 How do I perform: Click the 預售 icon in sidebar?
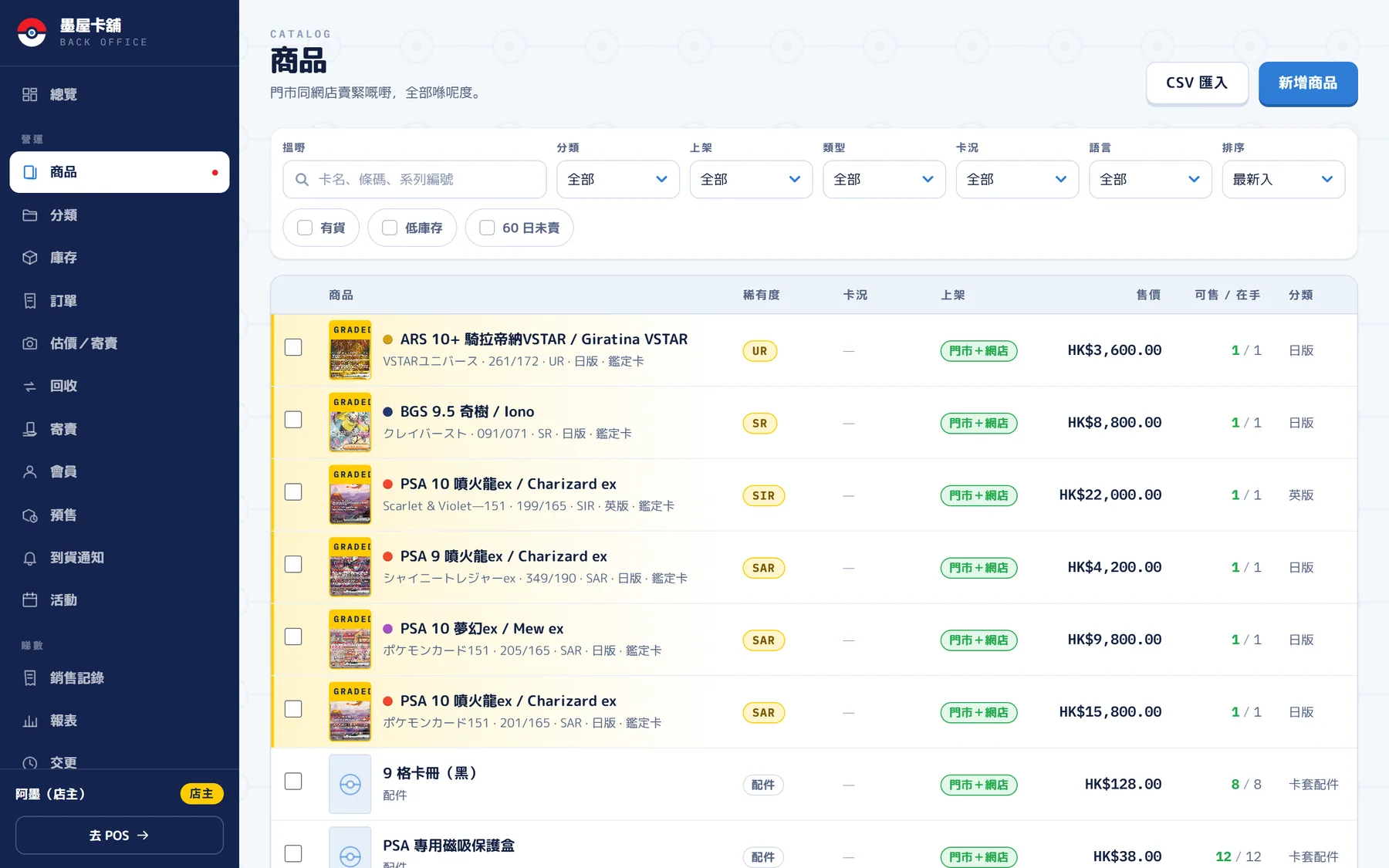[x=30, y=515]
